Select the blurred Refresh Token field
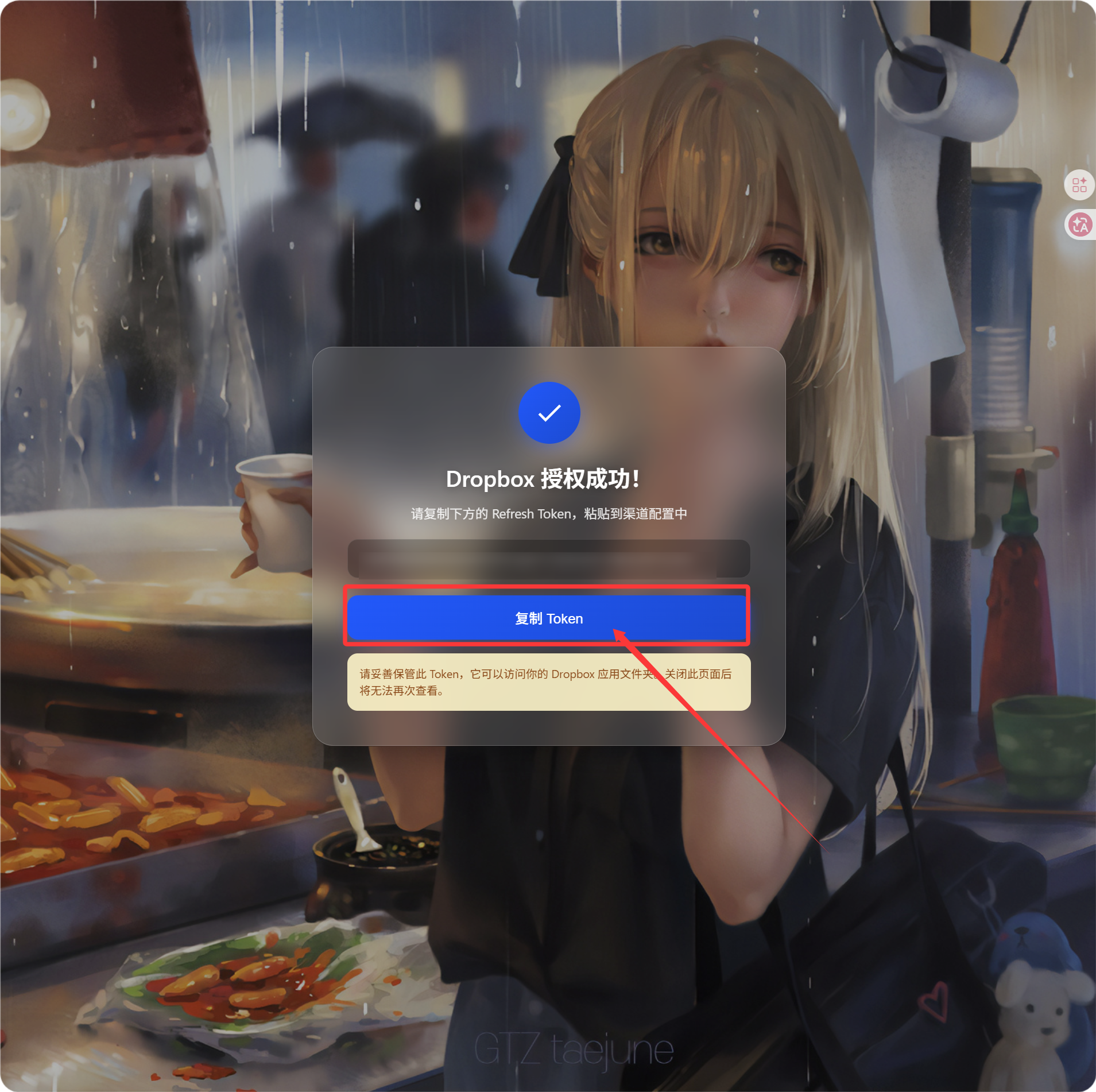The image size is (1096, 1092). pyautogui.click(x=548, y=559)
